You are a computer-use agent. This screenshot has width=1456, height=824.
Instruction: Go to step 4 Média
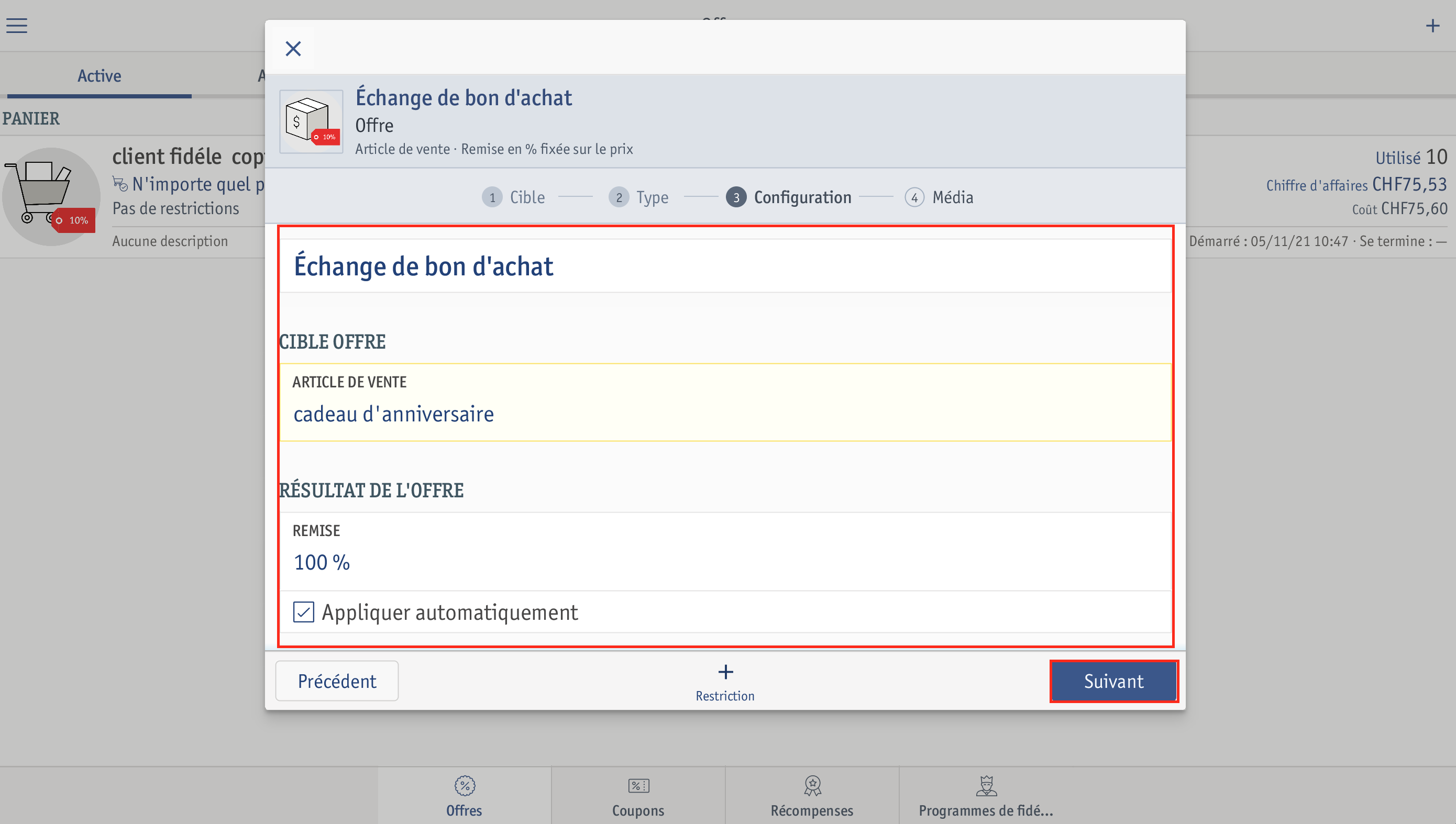pos(939,197)
